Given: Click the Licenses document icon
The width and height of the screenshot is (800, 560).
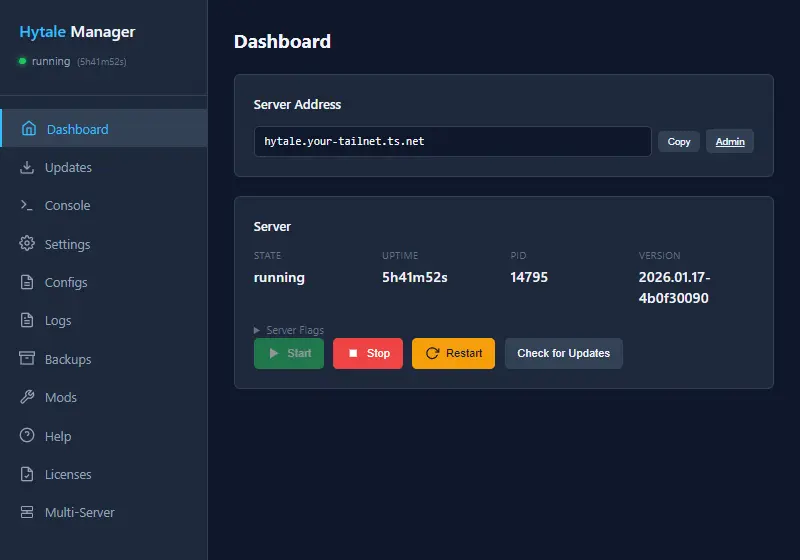Looking at the screenshot, I should pyautogui.click(x=27, y=474).
